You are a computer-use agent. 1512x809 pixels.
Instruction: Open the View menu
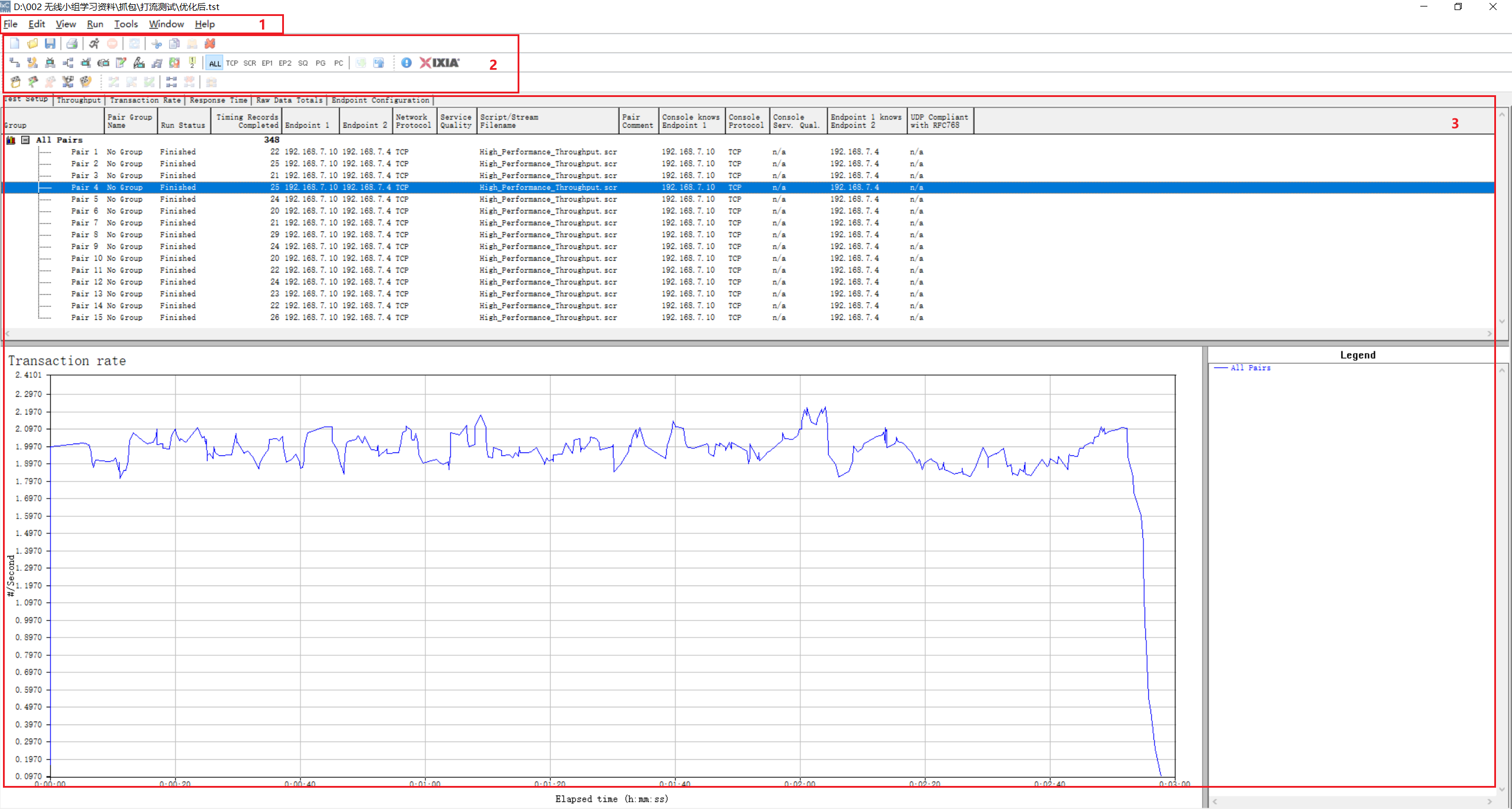(x=66, y=24)
